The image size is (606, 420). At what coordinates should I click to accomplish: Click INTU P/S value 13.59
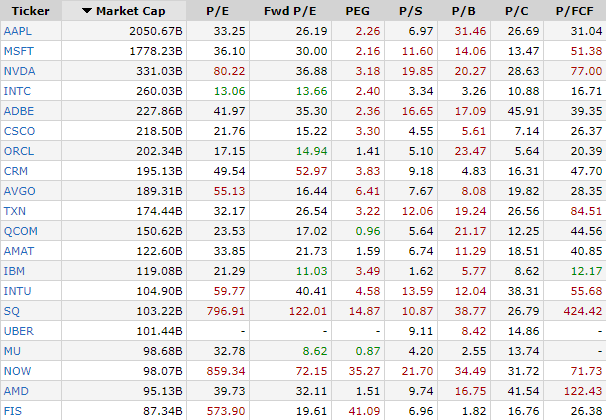(417, 291)
